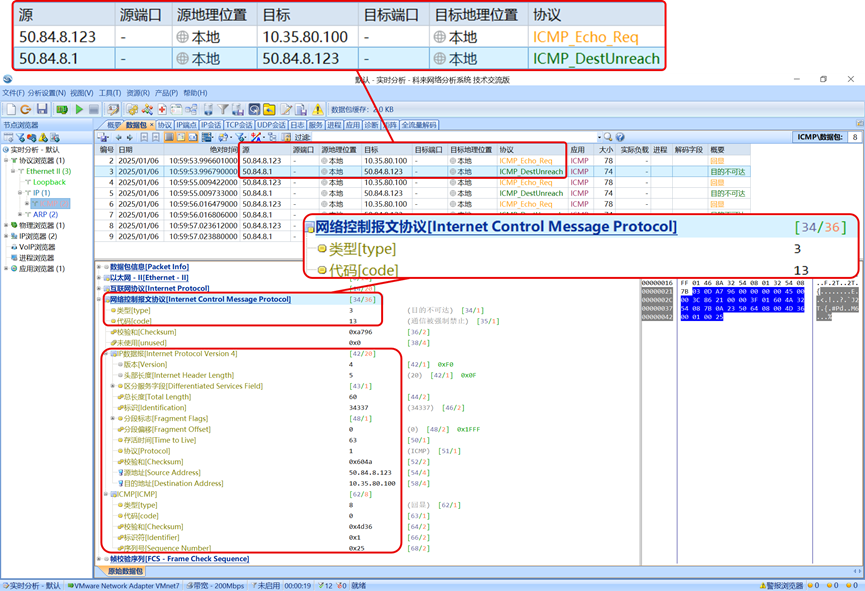Click the Save disk icon in toolbar
This screenshot has height=591, width=865.
coord(42,109)
